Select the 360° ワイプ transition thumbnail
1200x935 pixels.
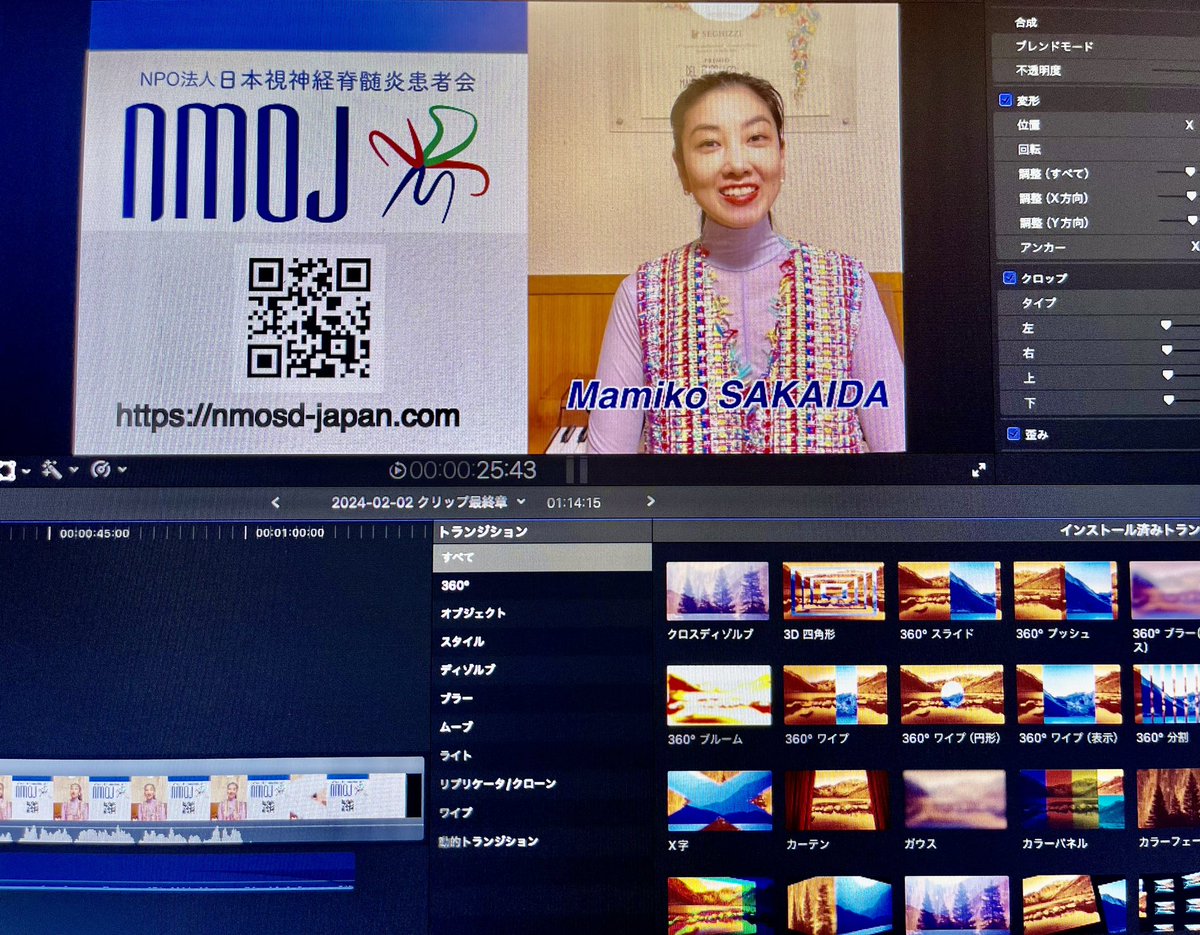(x=836, y=695)
